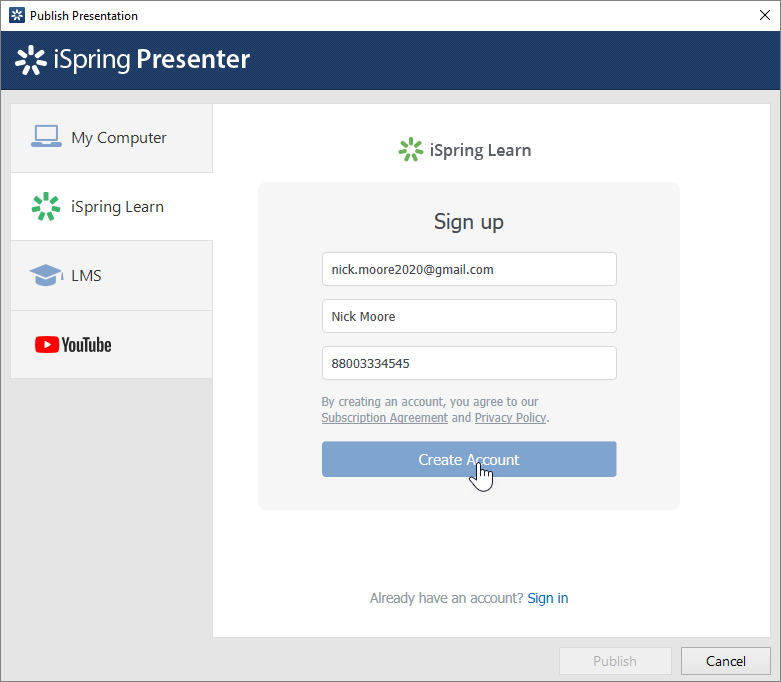The image size is (781, 682).
Task: Click the green logo above Sign up
Action: (410, 149)
